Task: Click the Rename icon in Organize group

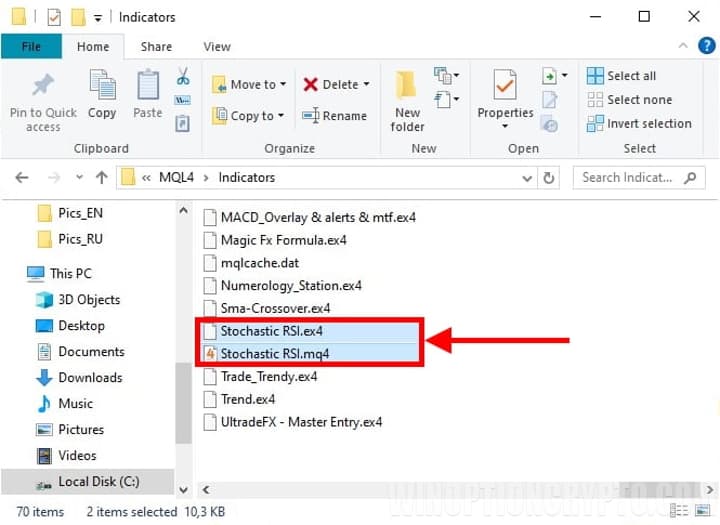Action: [x=311, y=116]
